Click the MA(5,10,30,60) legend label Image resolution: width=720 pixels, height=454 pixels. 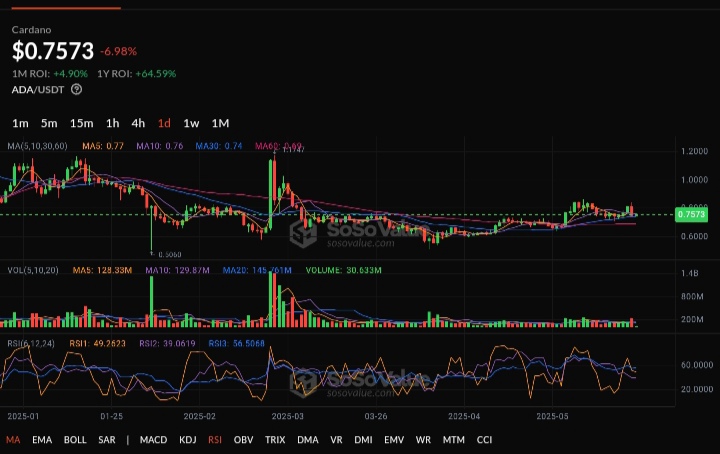pos(37,146)
